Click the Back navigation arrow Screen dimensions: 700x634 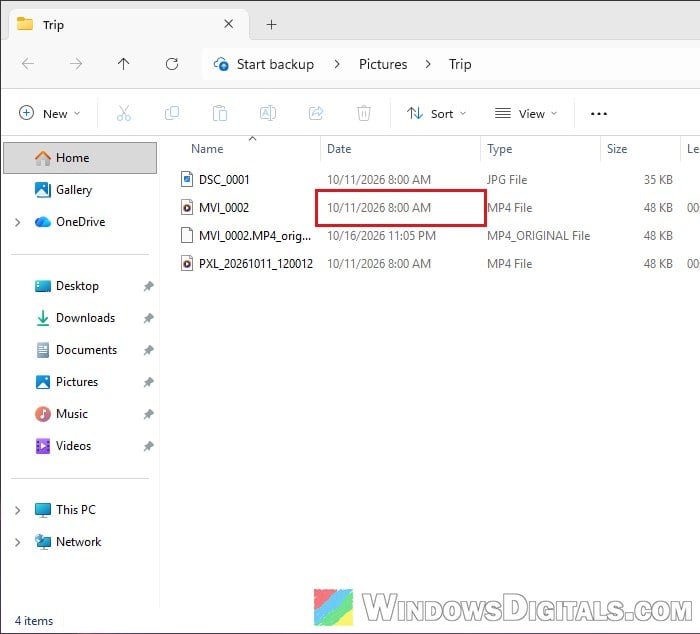point(28,64)
